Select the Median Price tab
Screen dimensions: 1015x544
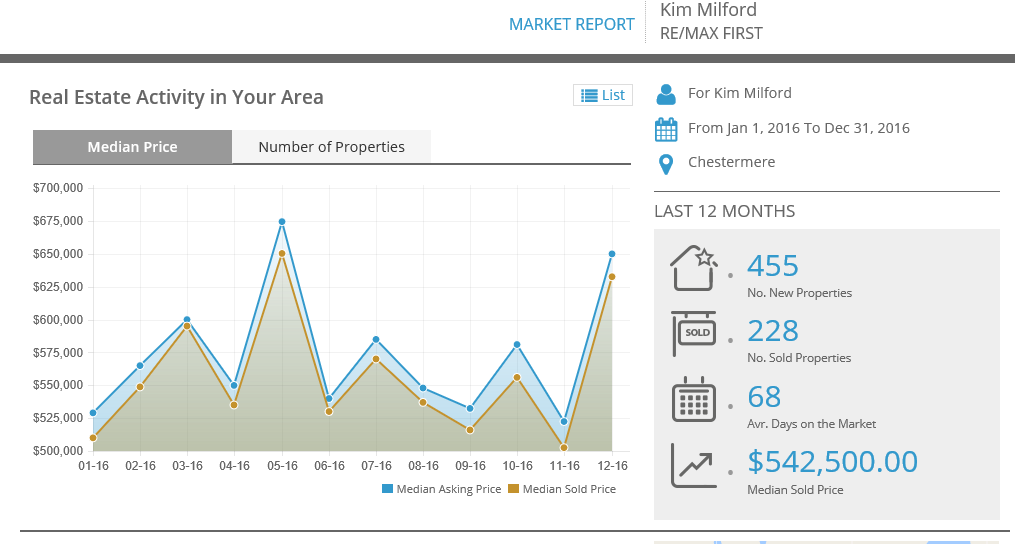point(132,147)
